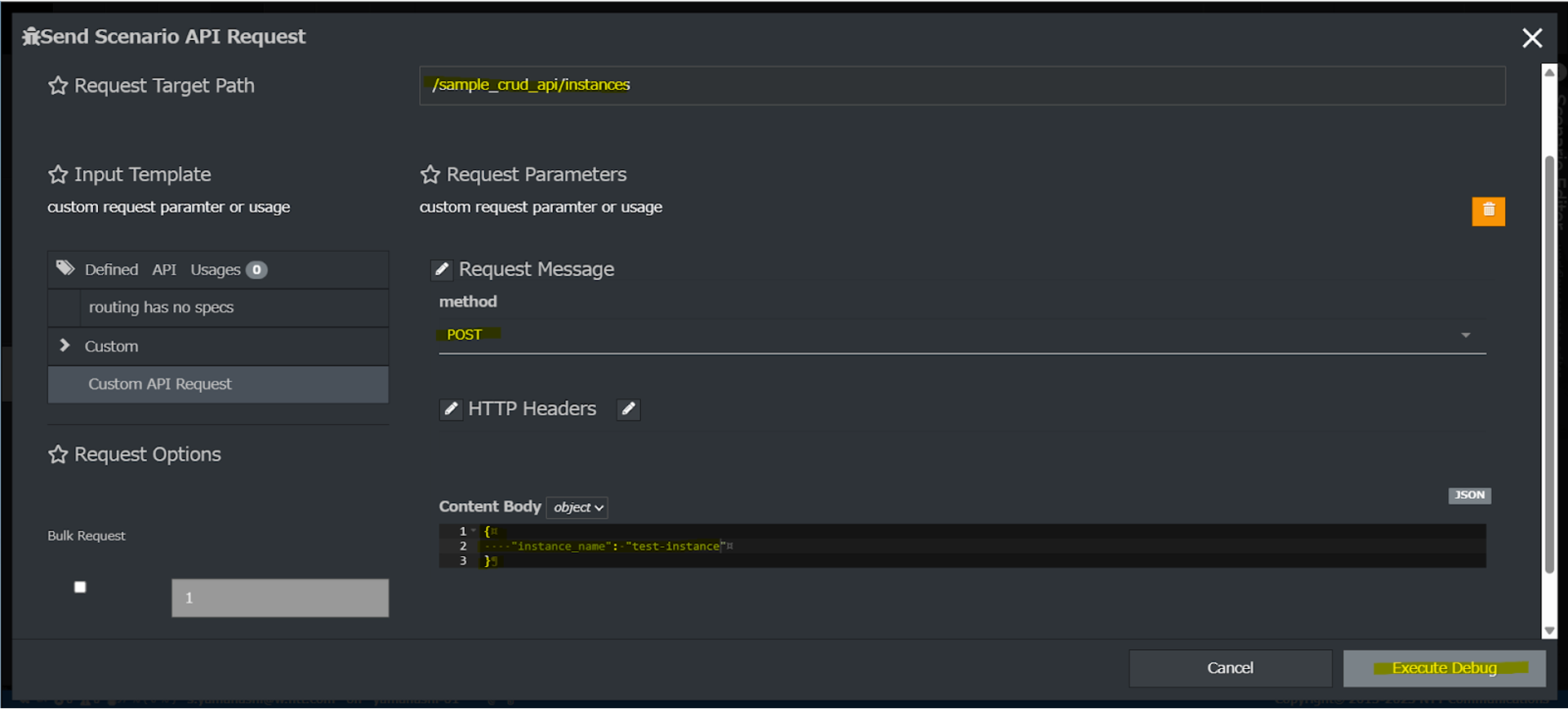Open the POST method dropdown
Image resolution: width=1568 pixels, height=709 pixels.
961,335
